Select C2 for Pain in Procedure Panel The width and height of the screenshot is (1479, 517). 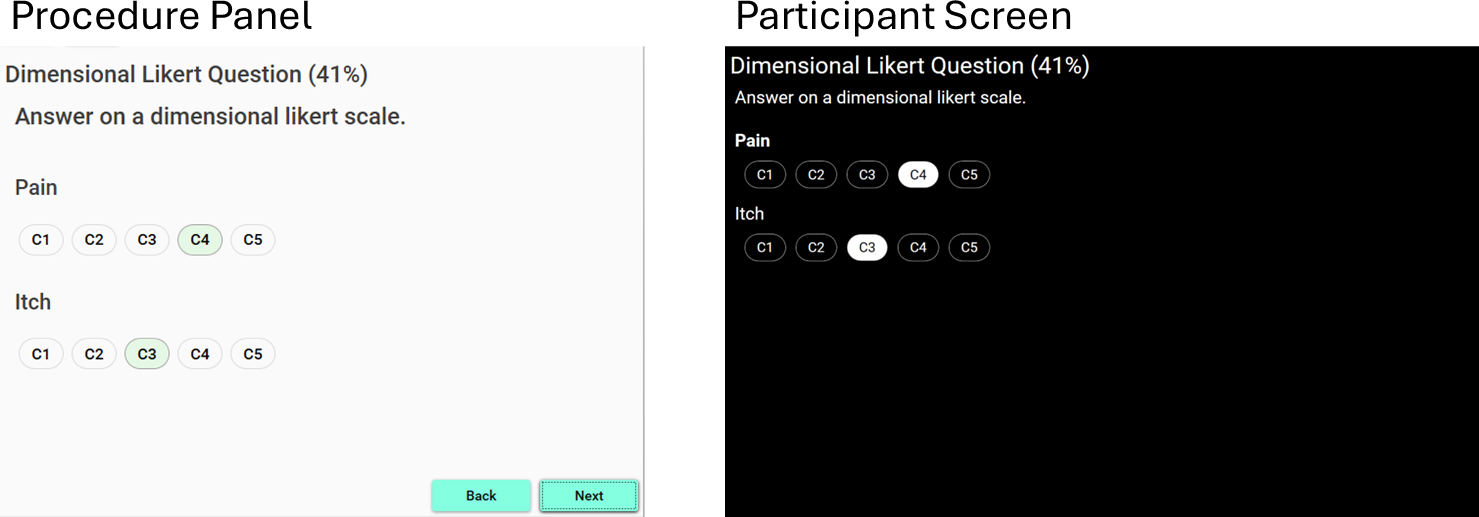tap(94, 240)
